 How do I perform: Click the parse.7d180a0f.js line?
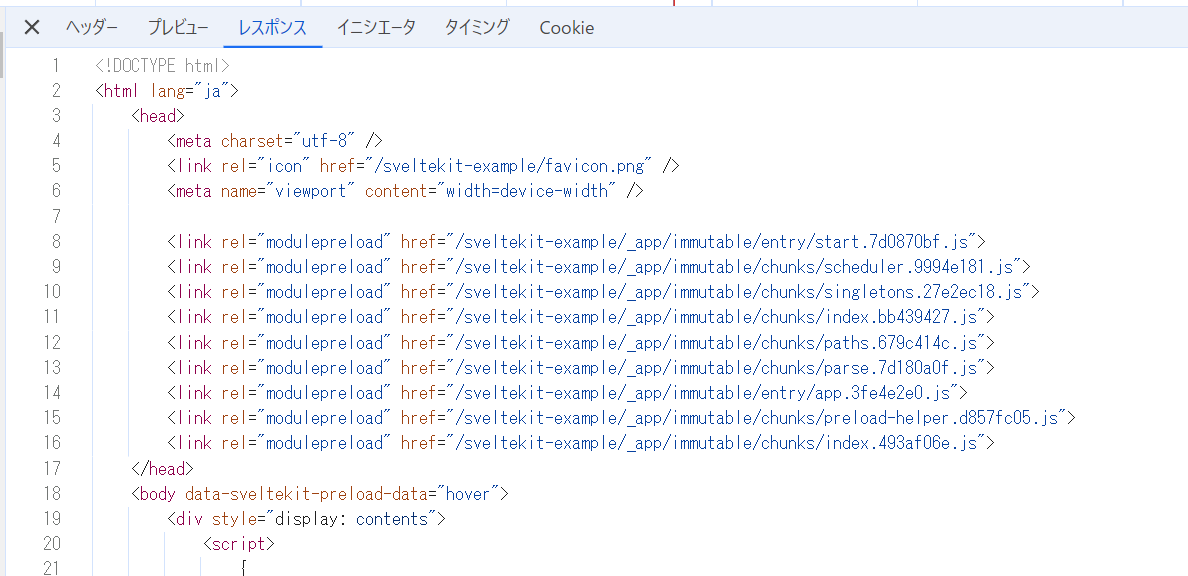(581, 368)
